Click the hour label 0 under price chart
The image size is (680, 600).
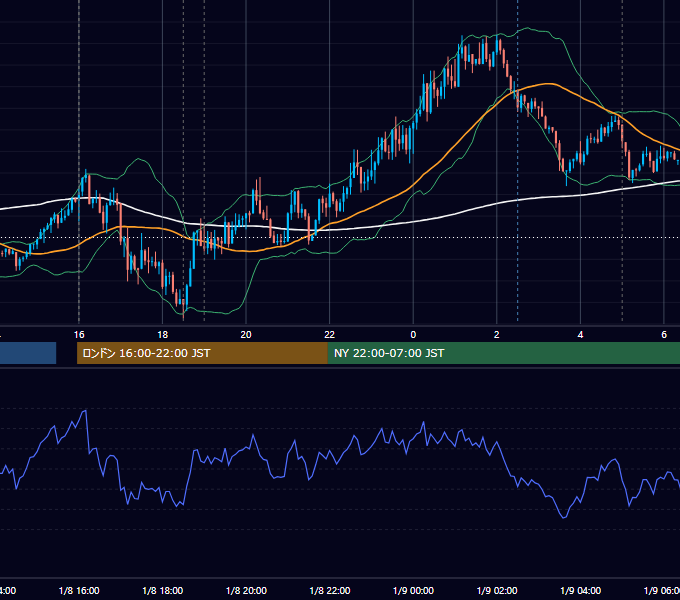(x=413, y=335)
